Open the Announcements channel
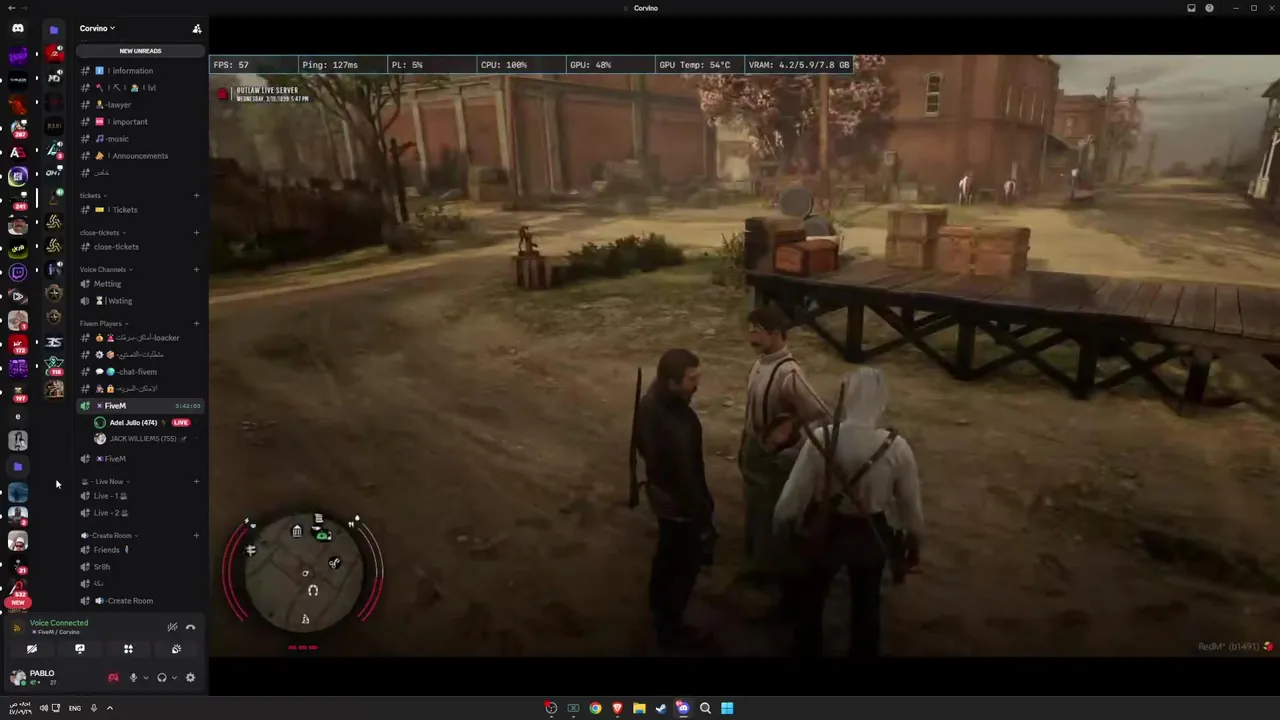The width and height of the screenshot is (1280, 720). (x=140, y=156)
